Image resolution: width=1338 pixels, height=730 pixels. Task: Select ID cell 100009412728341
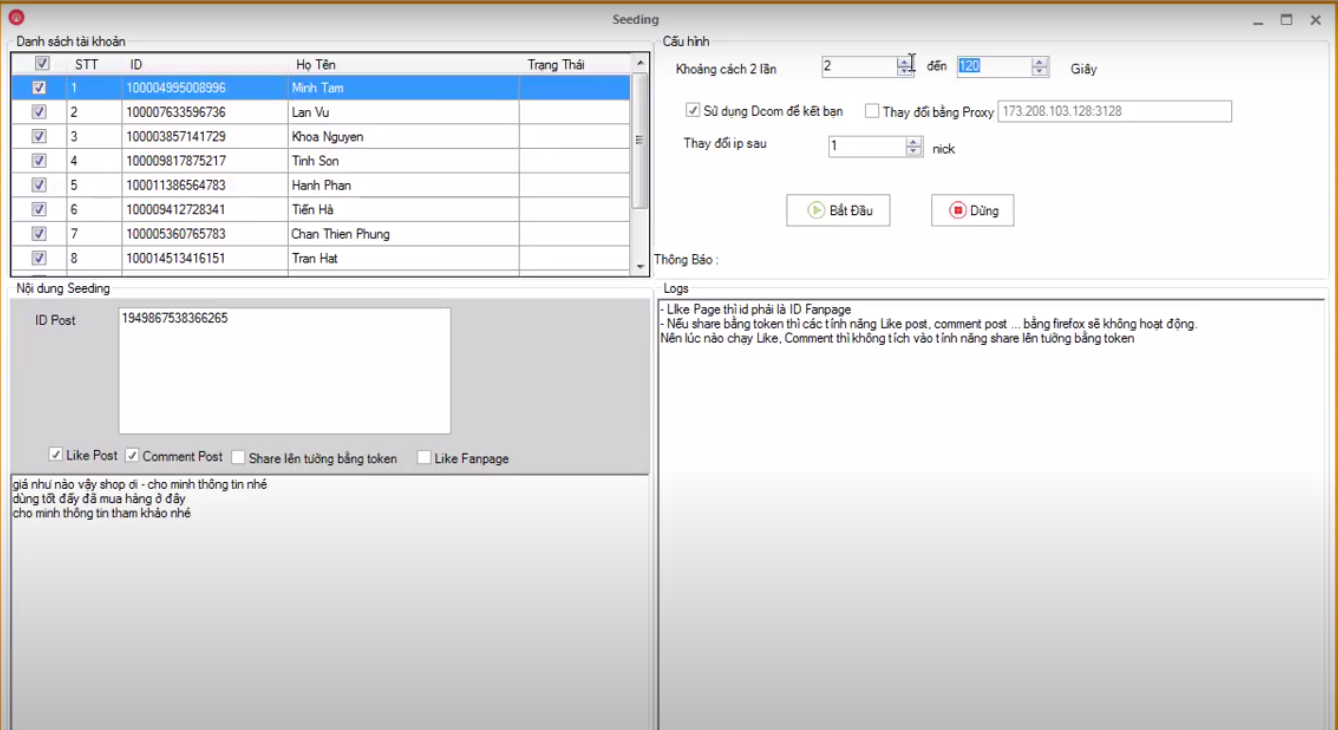pos(205,209)
